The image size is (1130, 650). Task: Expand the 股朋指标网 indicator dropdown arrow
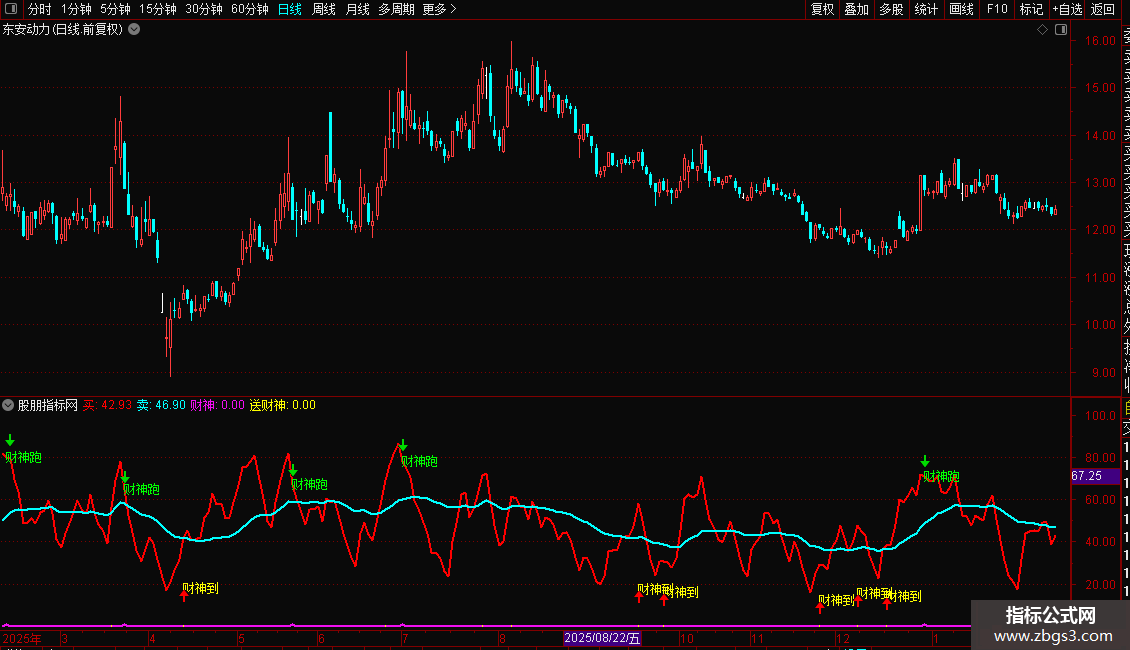(x=8, y=405)
